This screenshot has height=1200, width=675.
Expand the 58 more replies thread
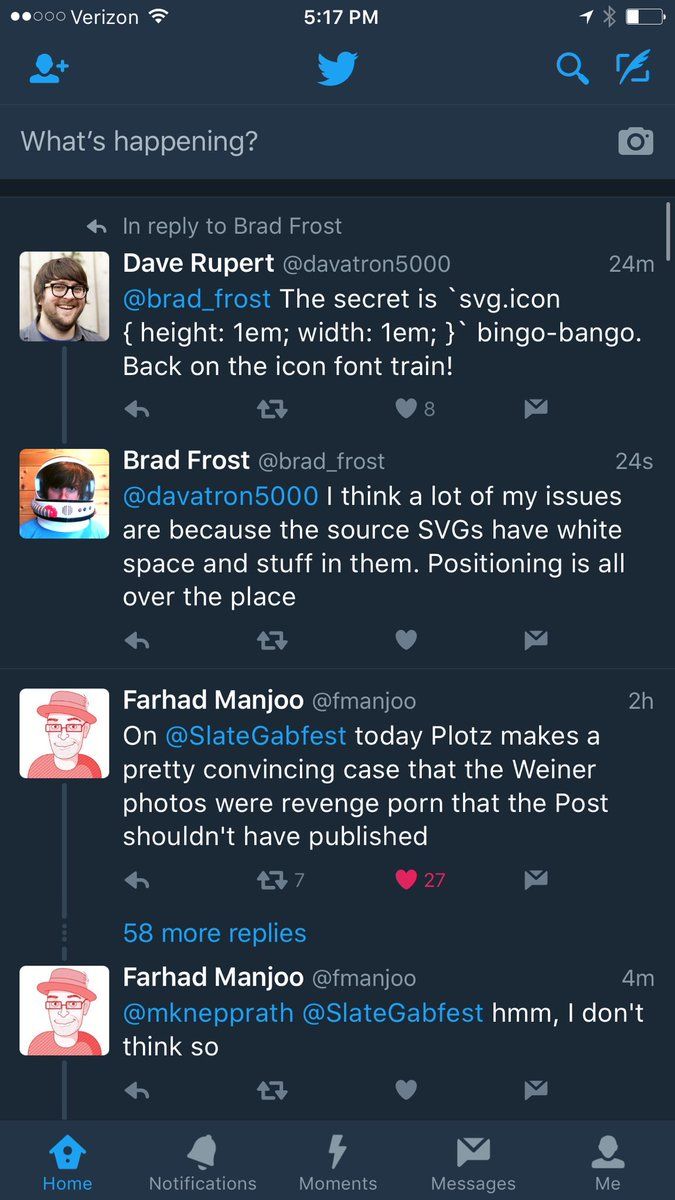[214, 933]
